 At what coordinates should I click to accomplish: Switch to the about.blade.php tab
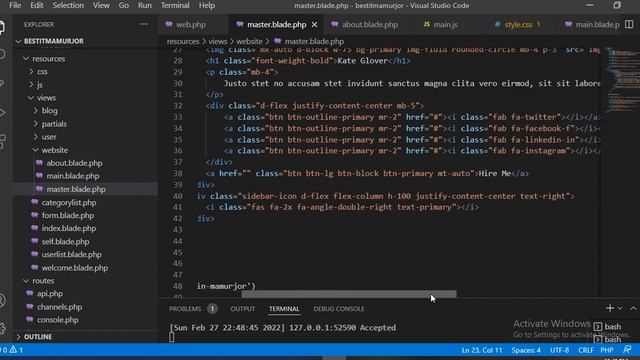pos(370,24)
